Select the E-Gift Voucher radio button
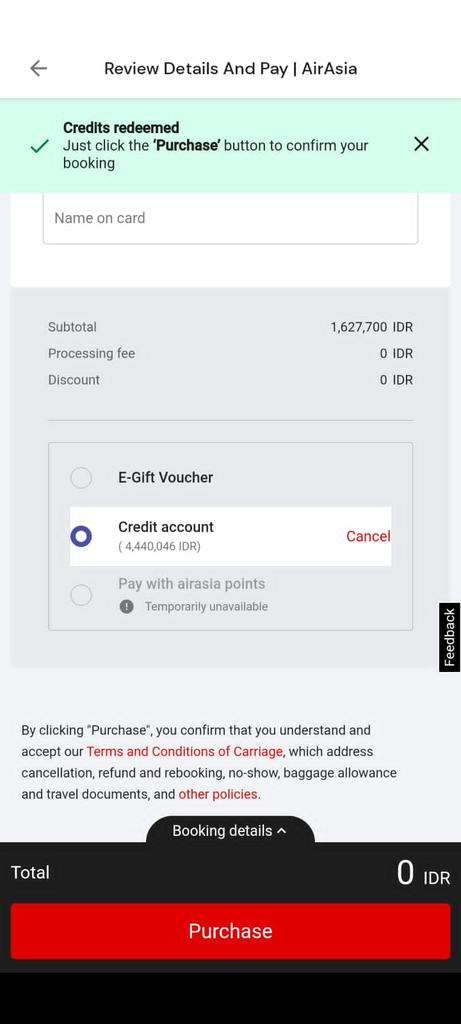 point(81,477)
